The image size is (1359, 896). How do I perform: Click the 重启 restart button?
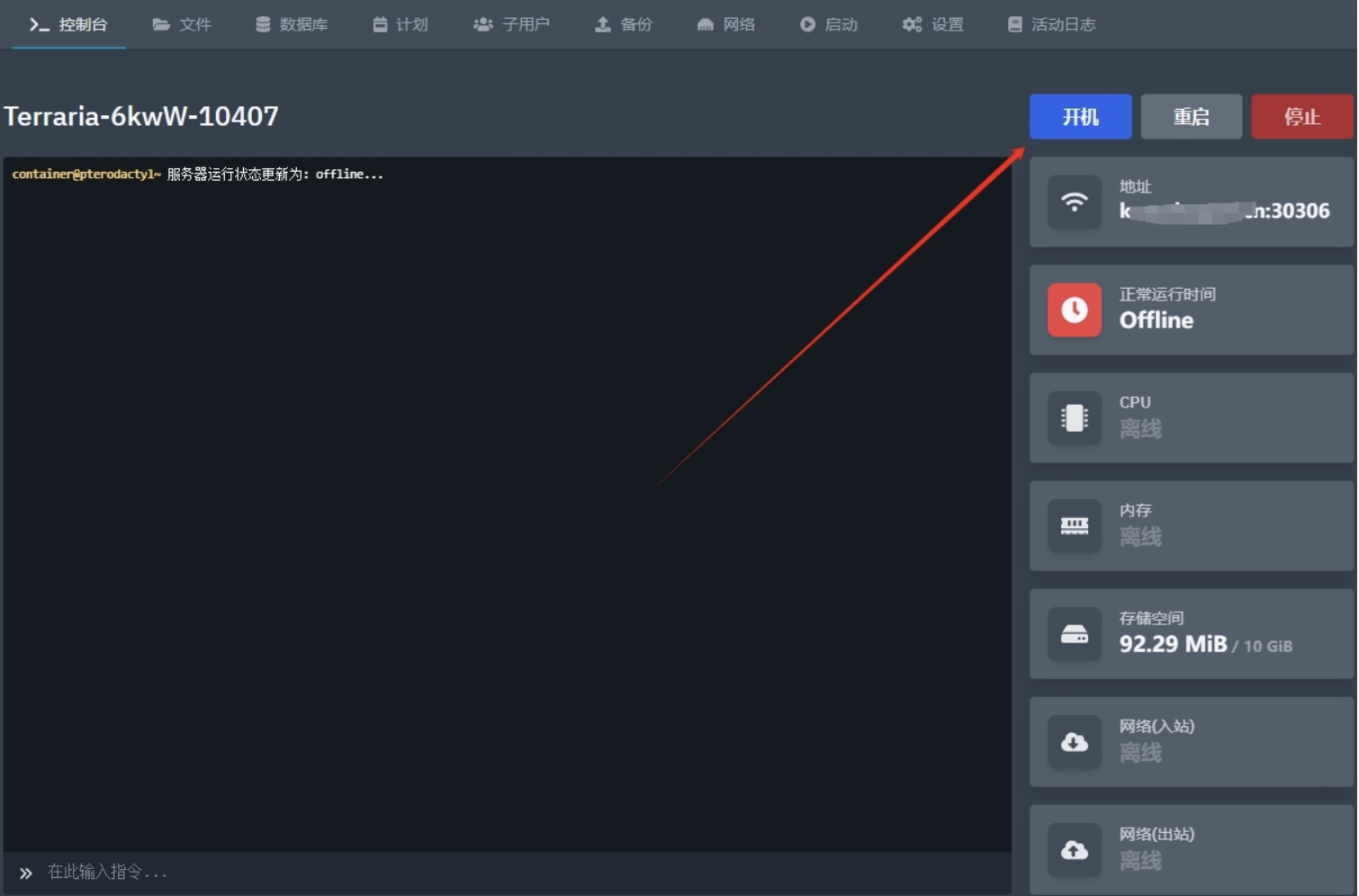coord(1191,117)
